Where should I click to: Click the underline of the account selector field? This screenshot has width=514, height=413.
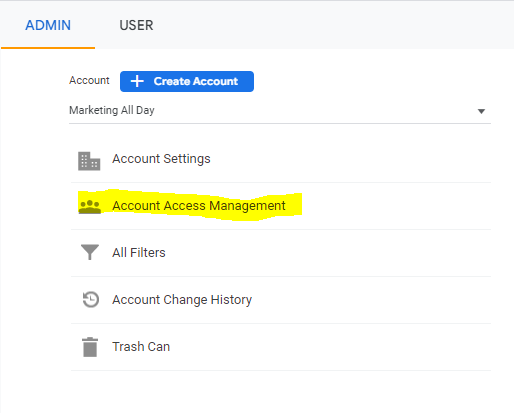280,123
